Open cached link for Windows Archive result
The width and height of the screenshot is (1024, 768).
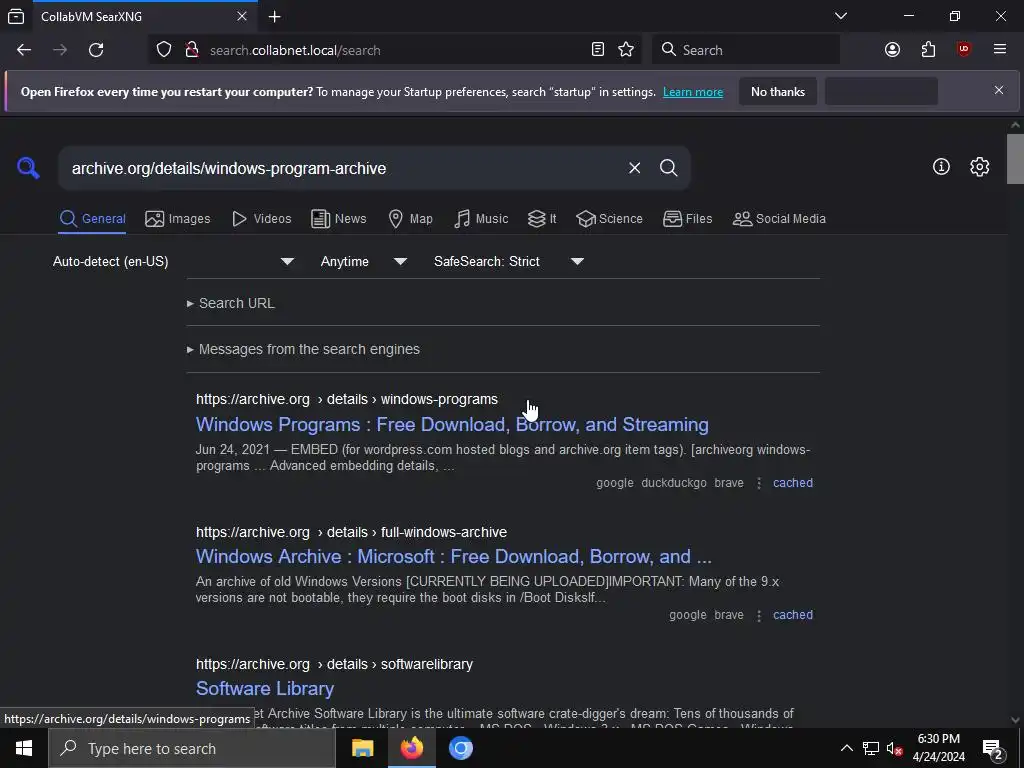pos(793,615)
